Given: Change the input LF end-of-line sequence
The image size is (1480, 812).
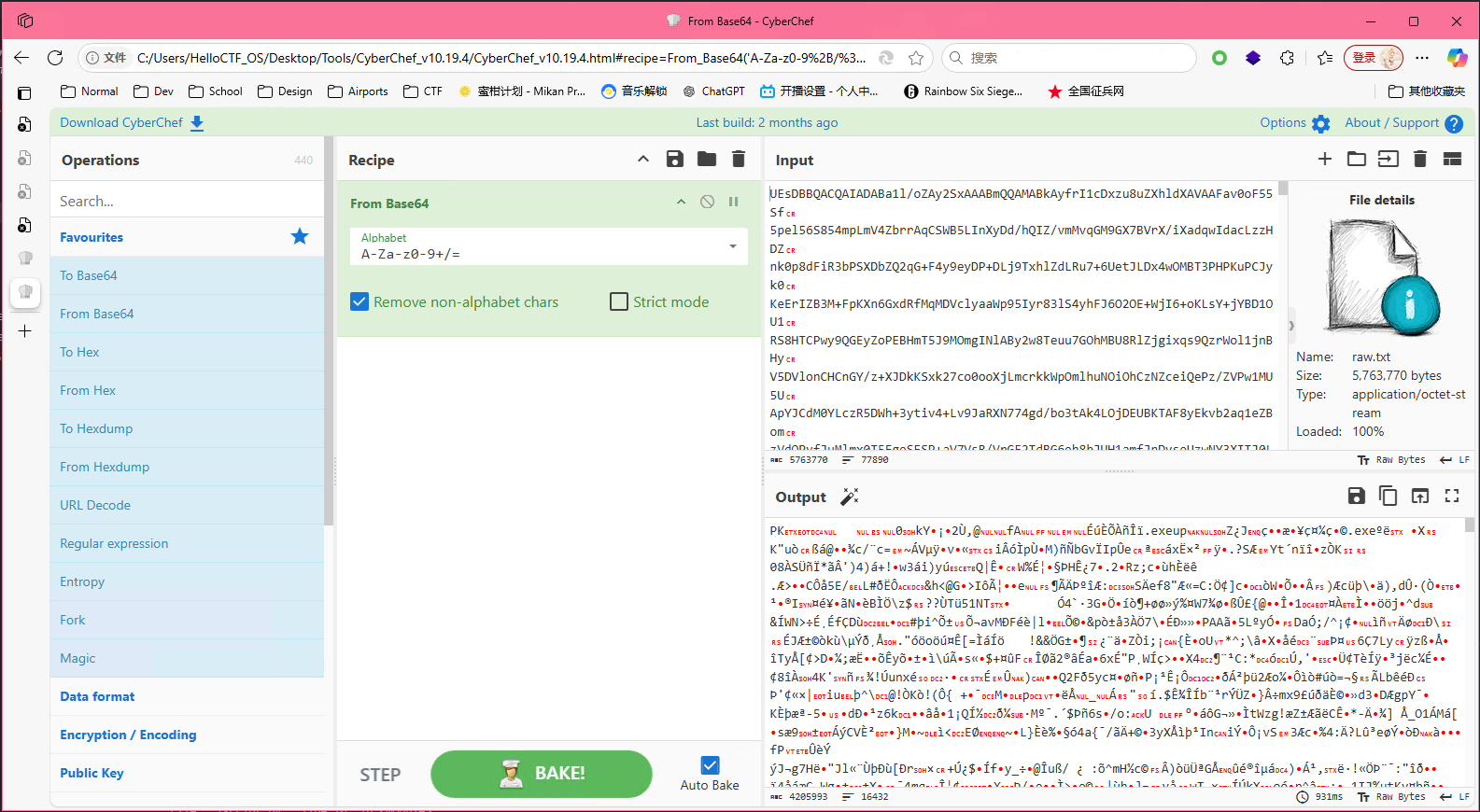Looking at the screenshot, I should (x=1455, y=459).
